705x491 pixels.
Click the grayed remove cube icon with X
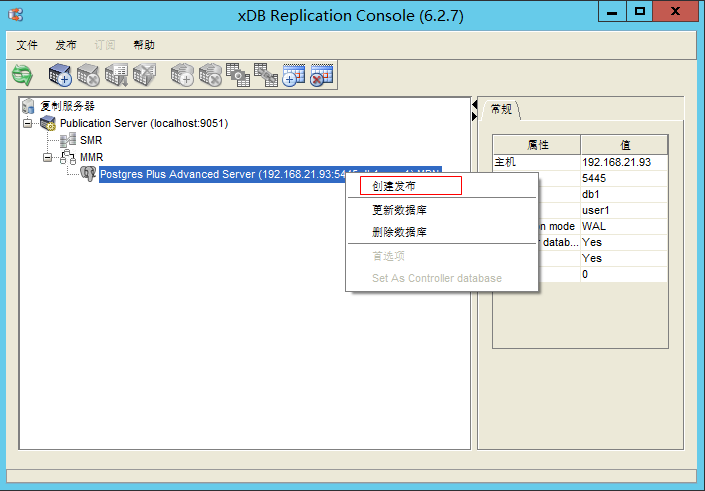point(88,75)
